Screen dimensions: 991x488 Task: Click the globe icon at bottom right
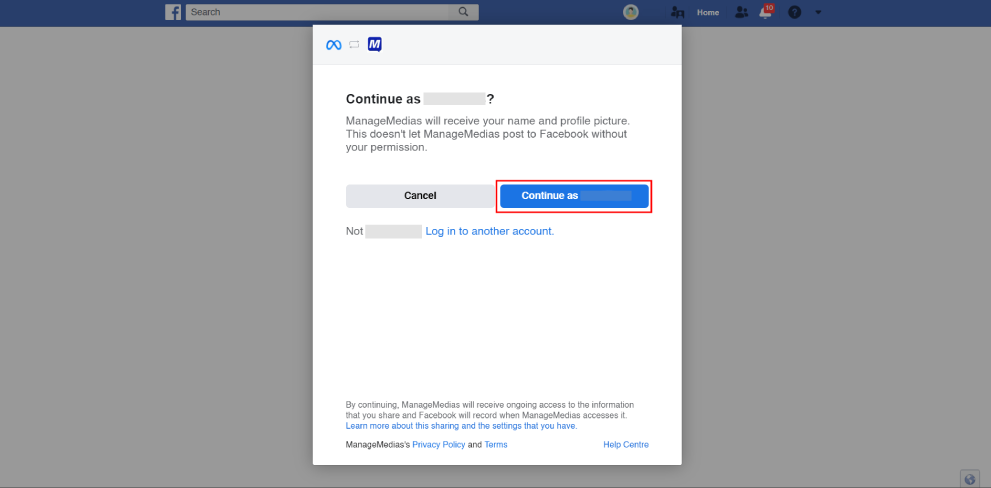coord(970,479)
